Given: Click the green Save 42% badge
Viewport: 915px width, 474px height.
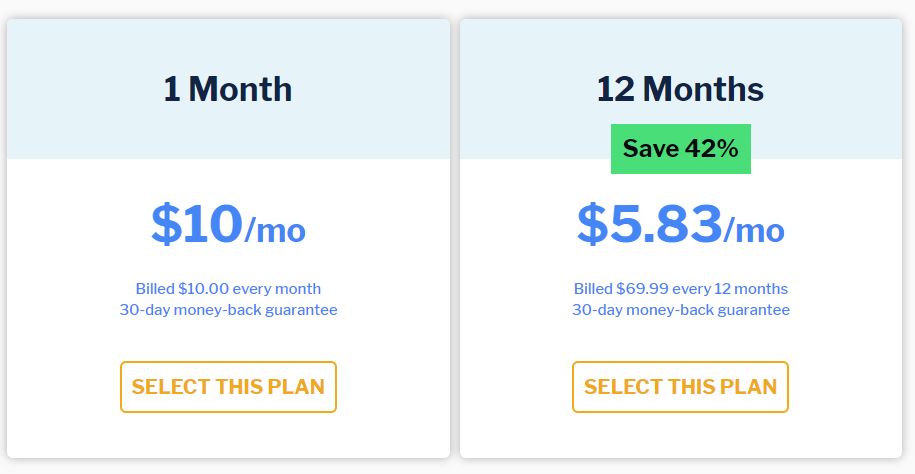Looking at the screenshot, I should pos(680,149).
